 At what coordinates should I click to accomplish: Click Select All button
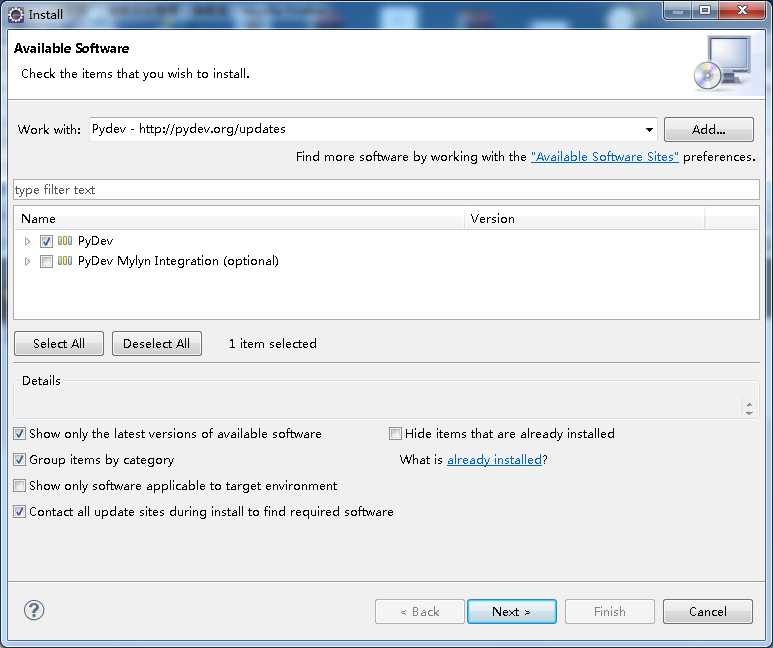(59, 343)
